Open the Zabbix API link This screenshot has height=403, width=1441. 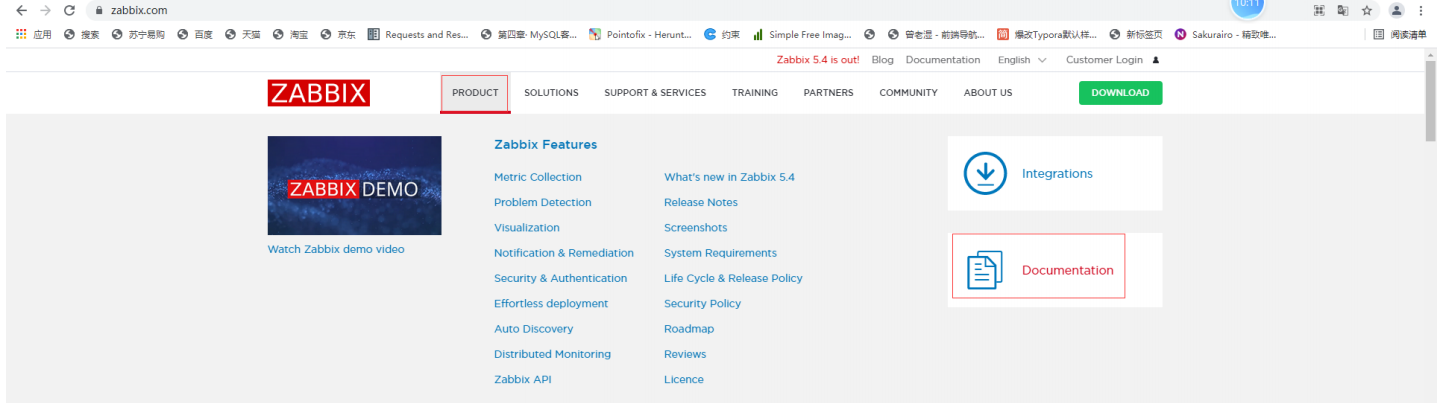tap(522, 379)
